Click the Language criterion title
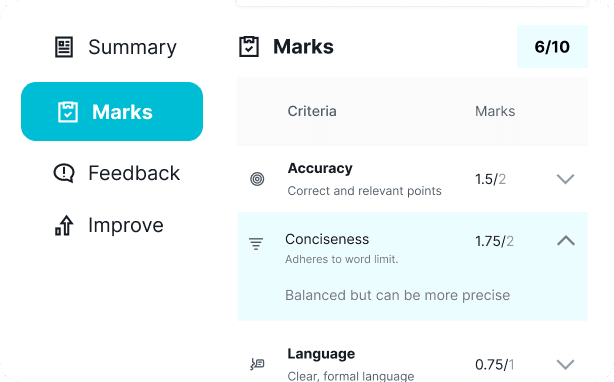The image size is (614, 382). [x=321, y=354]
